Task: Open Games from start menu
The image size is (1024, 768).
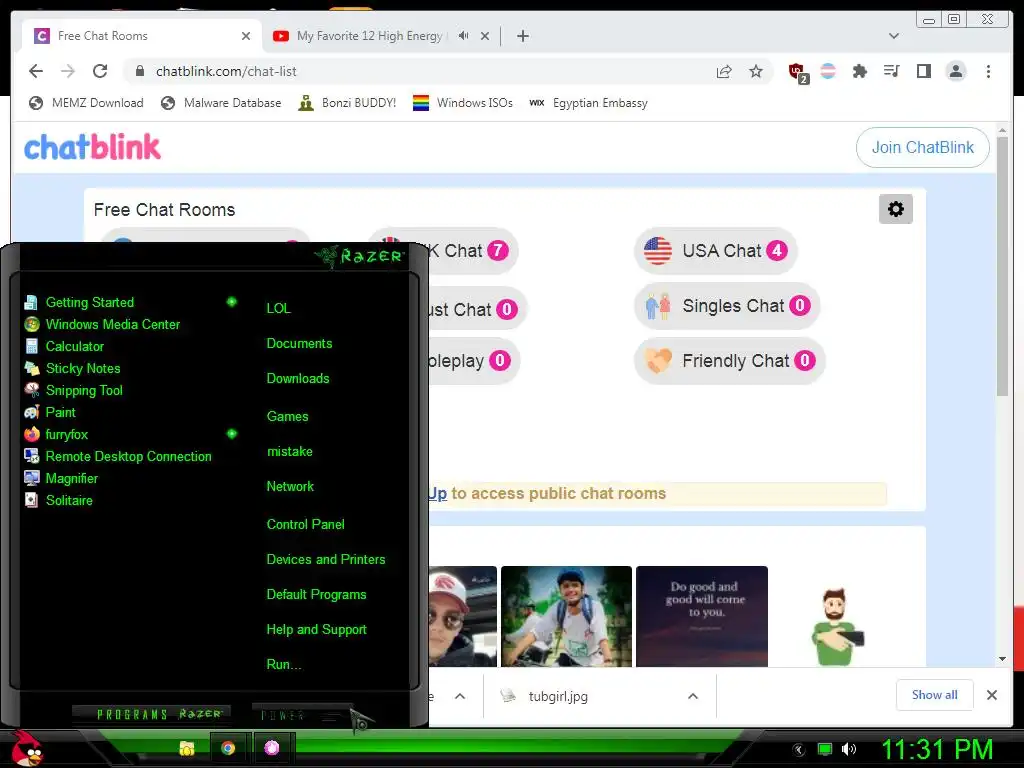Action: pyautogui.click(x=287, y=417)
